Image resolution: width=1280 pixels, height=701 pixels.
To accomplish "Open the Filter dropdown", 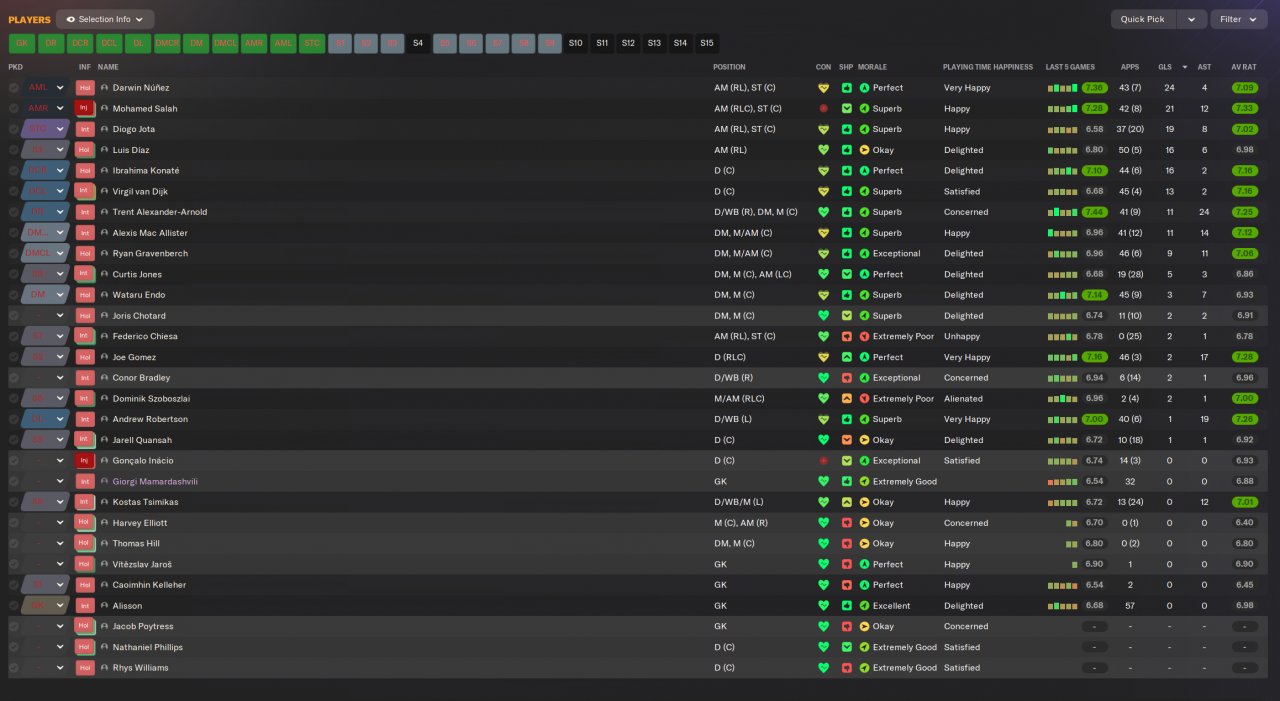I will click(1238, 19).
